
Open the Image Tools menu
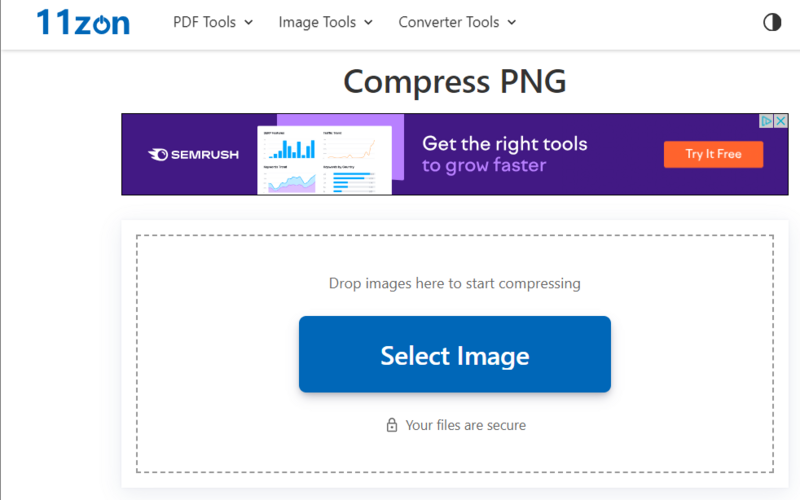click(x=317, y=22)
